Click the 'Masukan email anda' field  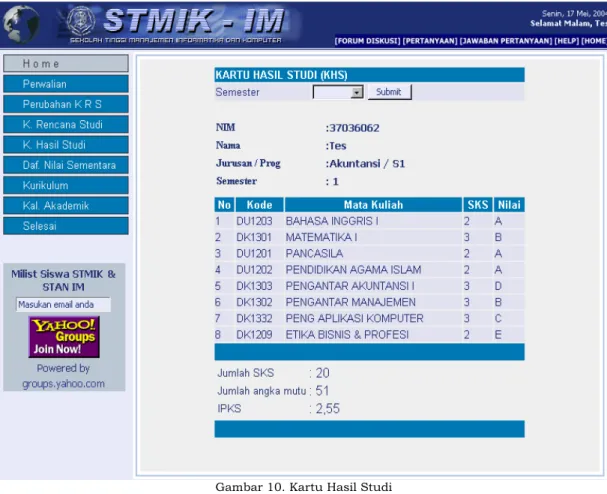(x=63, y=304)
